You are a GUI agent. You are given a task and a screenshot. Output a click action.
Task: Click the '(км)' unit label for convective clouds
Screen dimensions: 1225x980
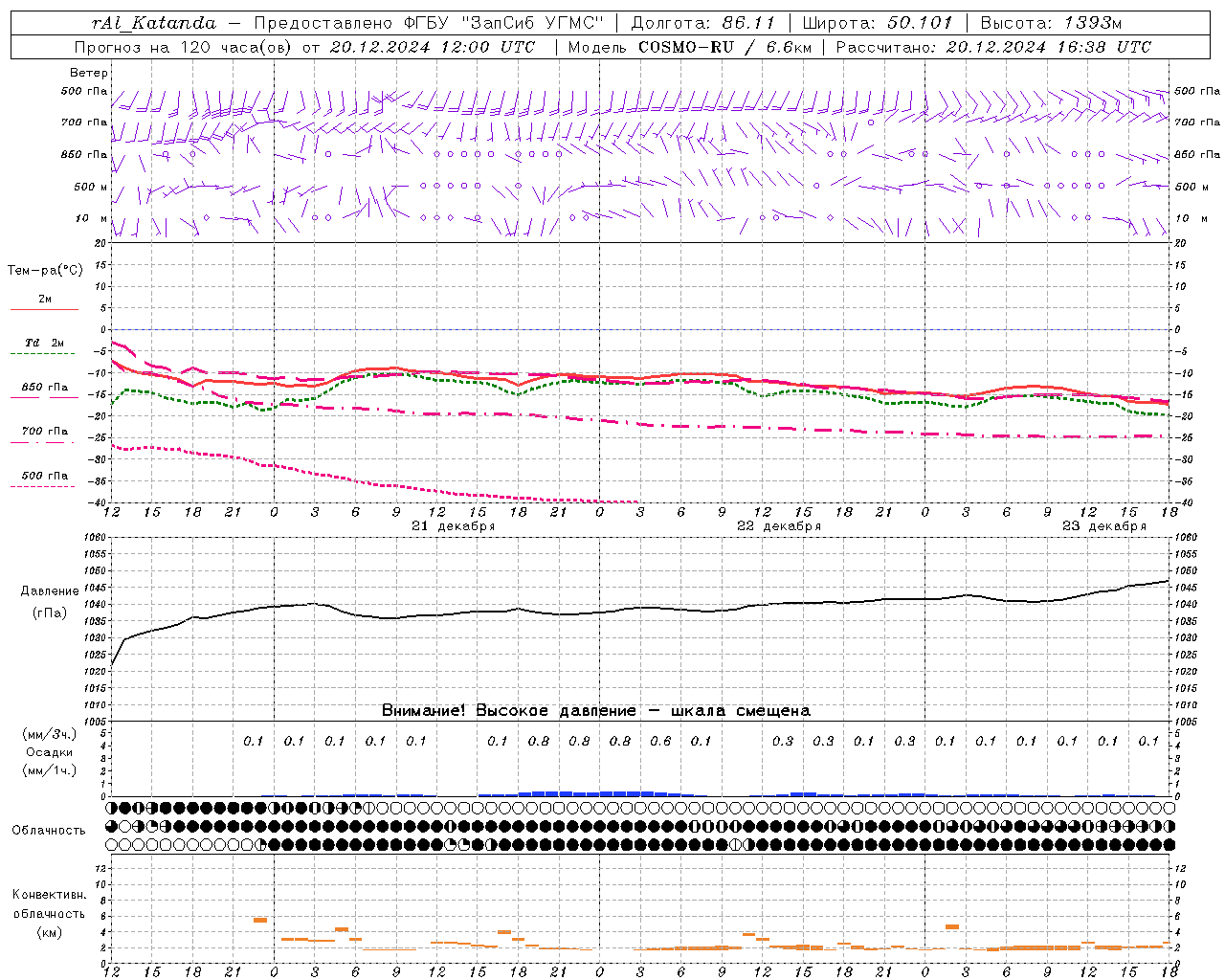pos(49,932)
